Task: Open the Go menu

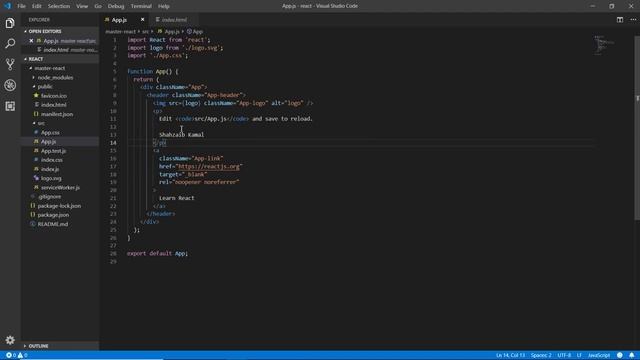Action: [98, 6]
